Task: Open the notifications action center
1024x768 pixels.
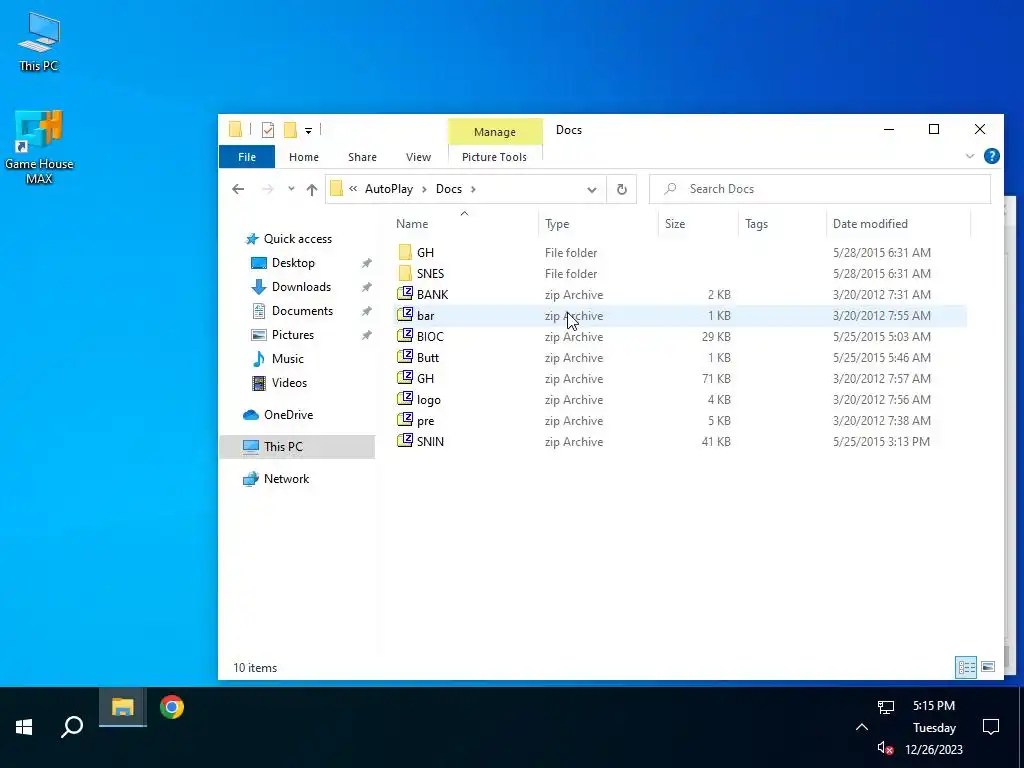Action: tap(991, 727)
